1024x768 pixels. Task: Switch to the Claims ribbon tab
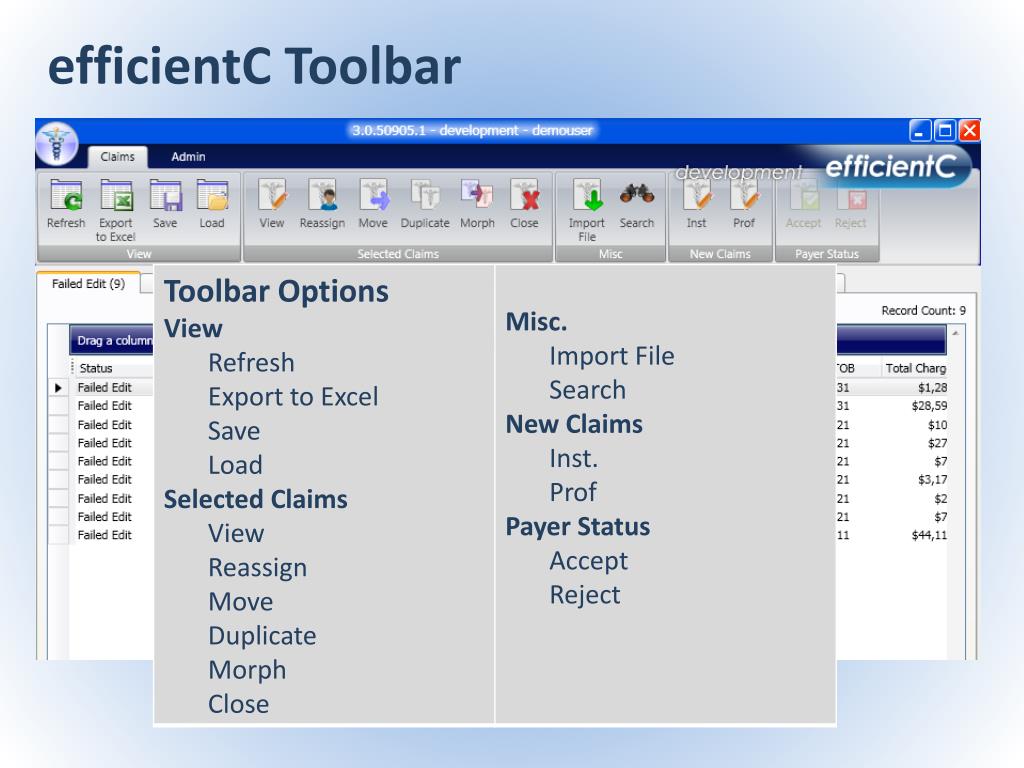(118, 157)
